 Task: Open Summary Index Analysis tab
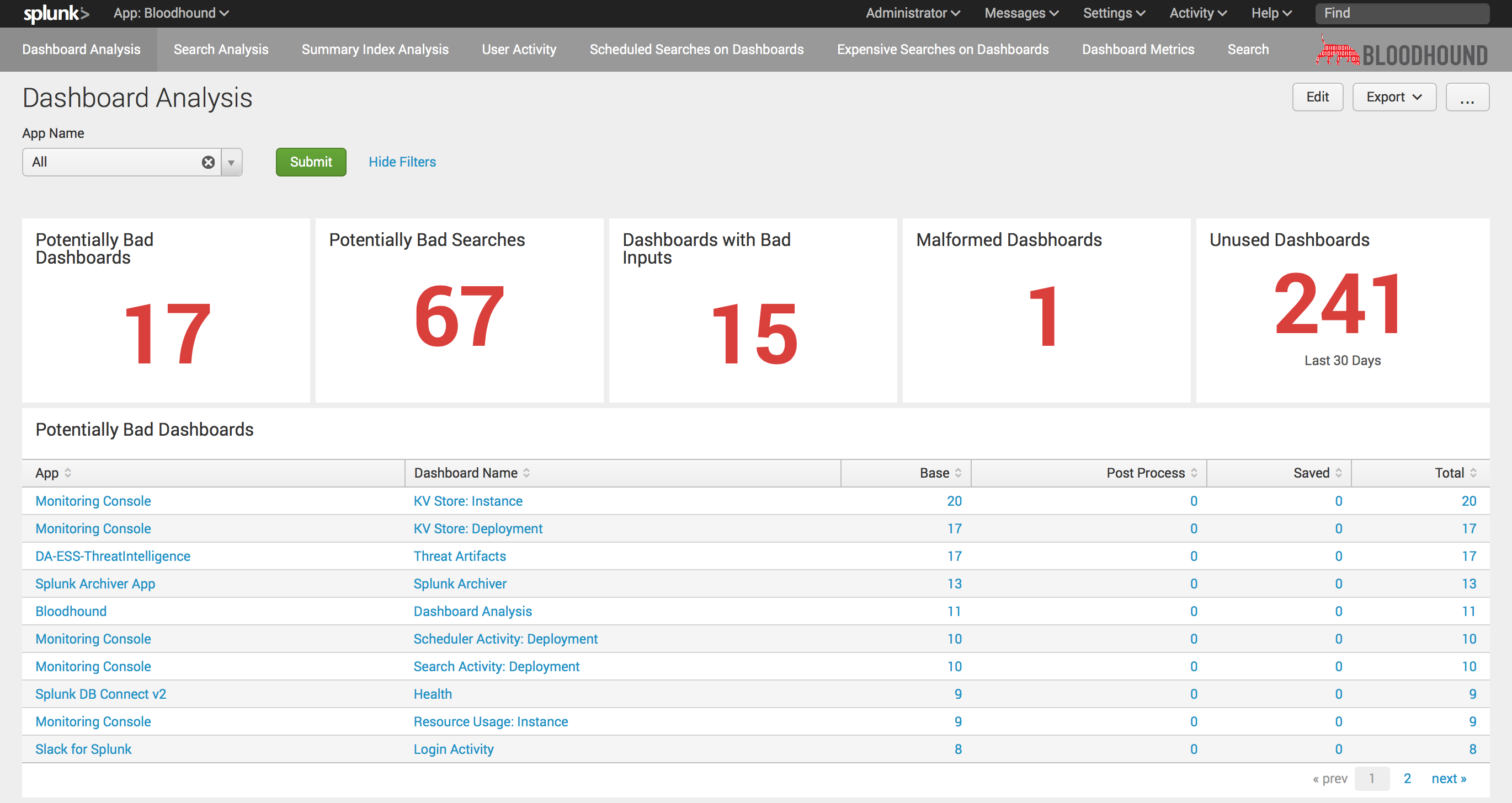click(x=375, y=50)
